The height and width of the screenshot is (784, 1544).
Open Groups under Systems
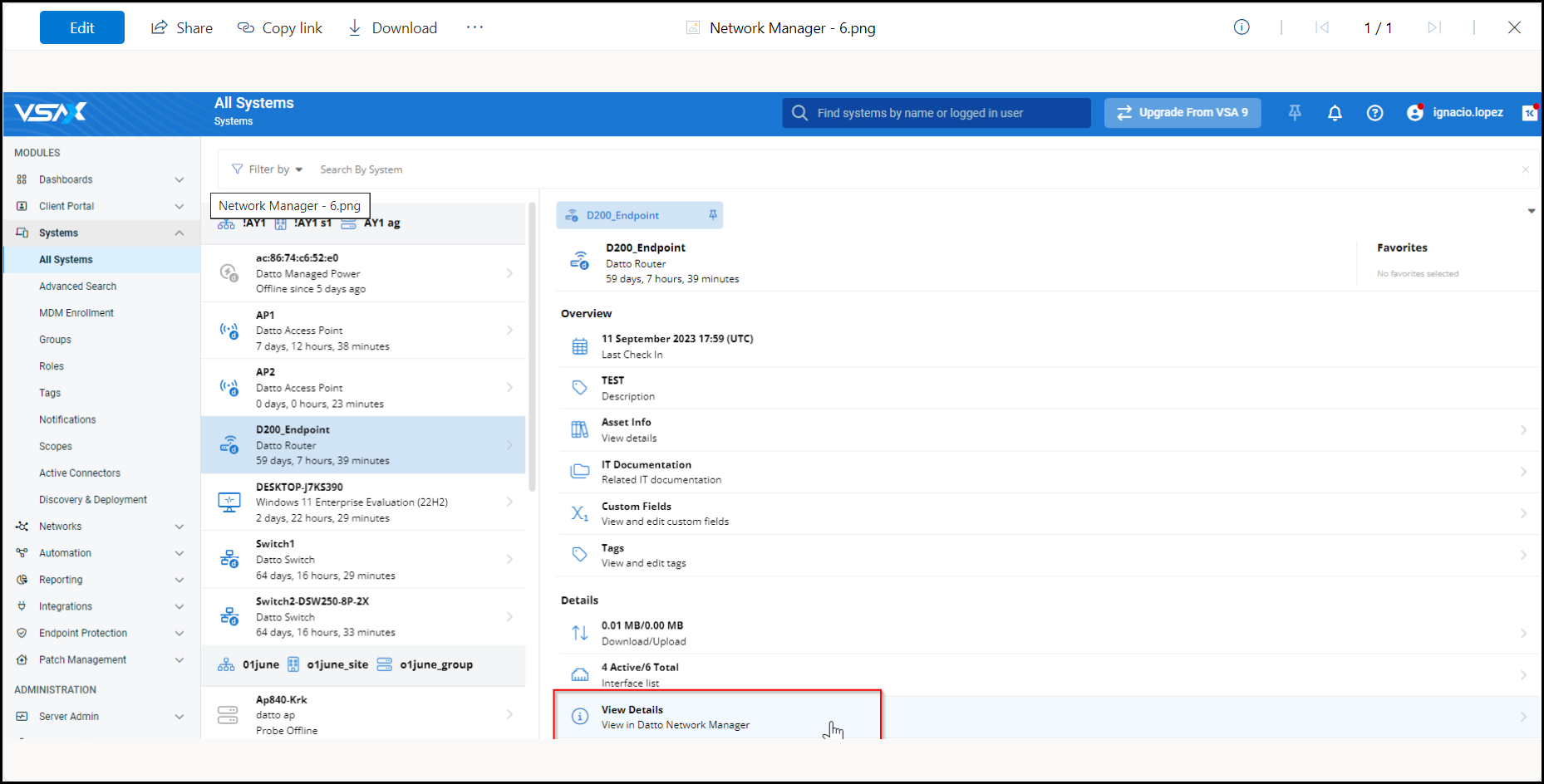pos(55,339)
